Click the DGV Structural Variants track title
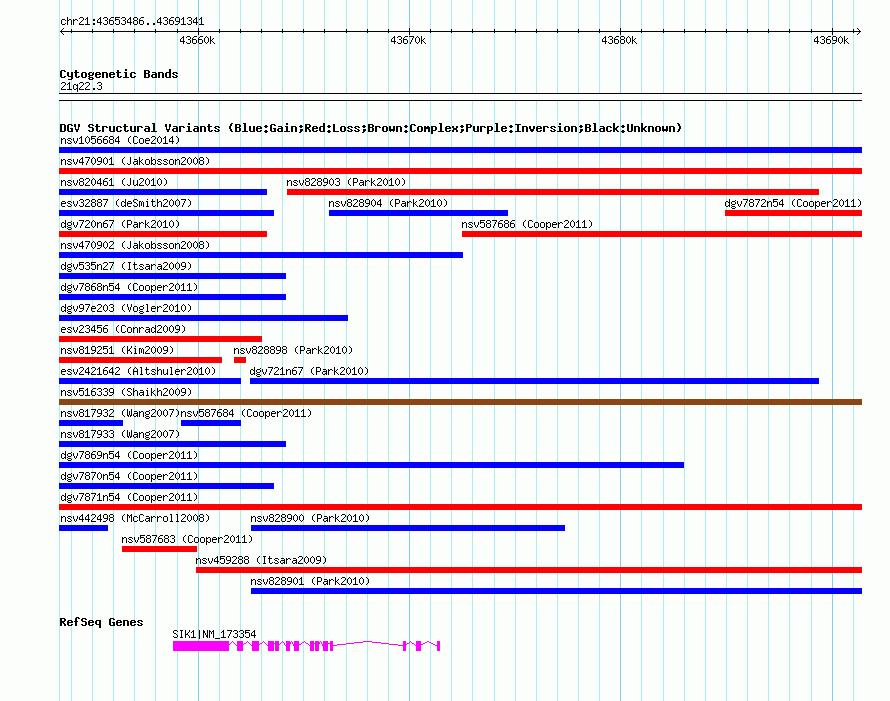Image resolution: width=890 pixels, height=701 pixels. [x=370, y=128]
